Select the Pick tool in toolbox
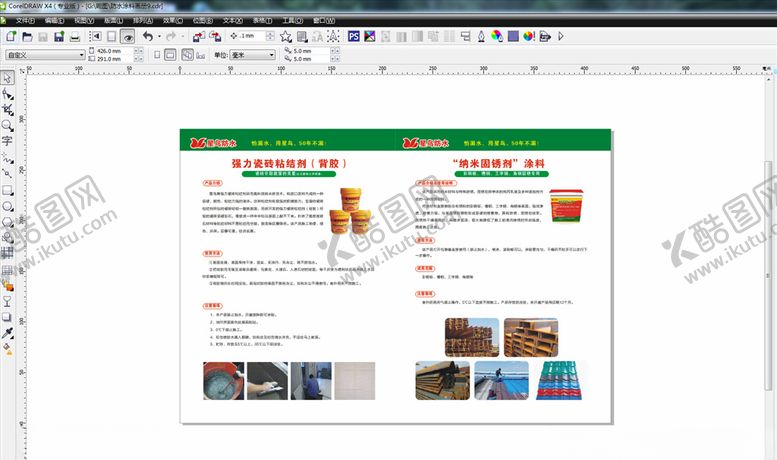 7,77
